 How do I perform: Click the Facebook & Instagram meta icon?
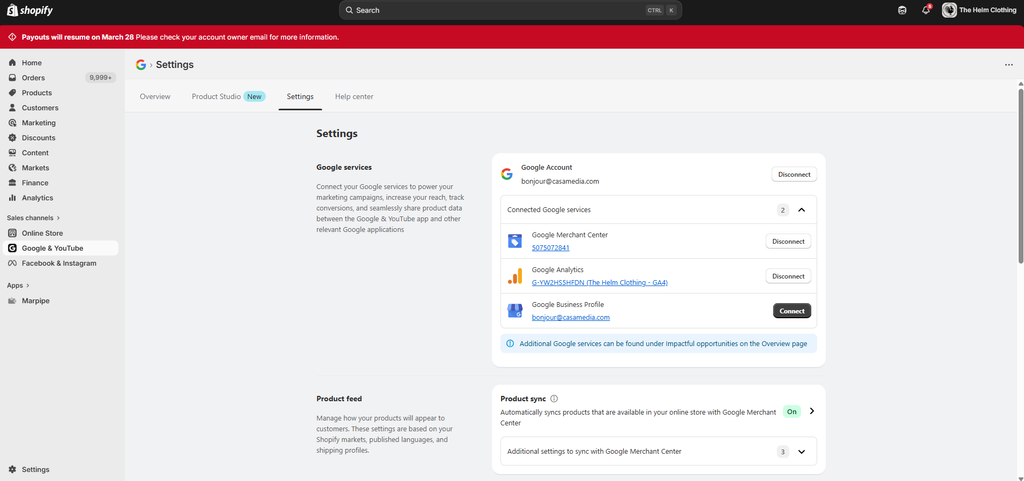[12, 263]
